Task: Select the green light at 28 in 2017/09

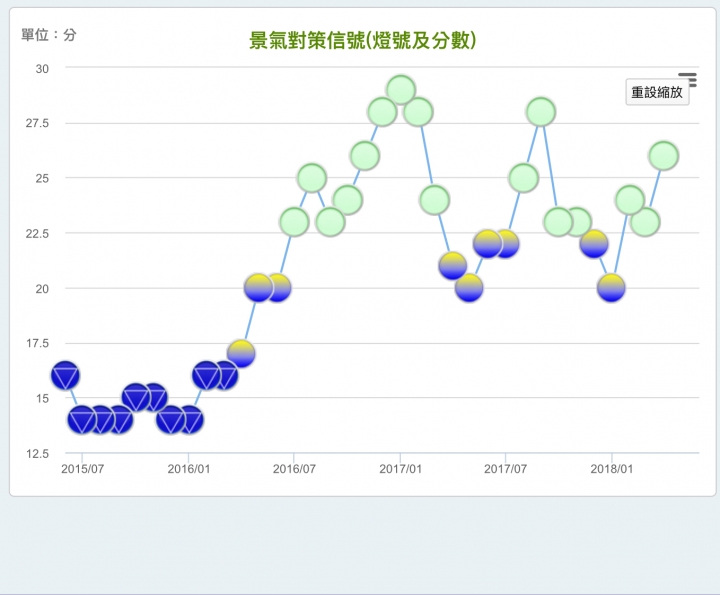Action: (541, 112)
